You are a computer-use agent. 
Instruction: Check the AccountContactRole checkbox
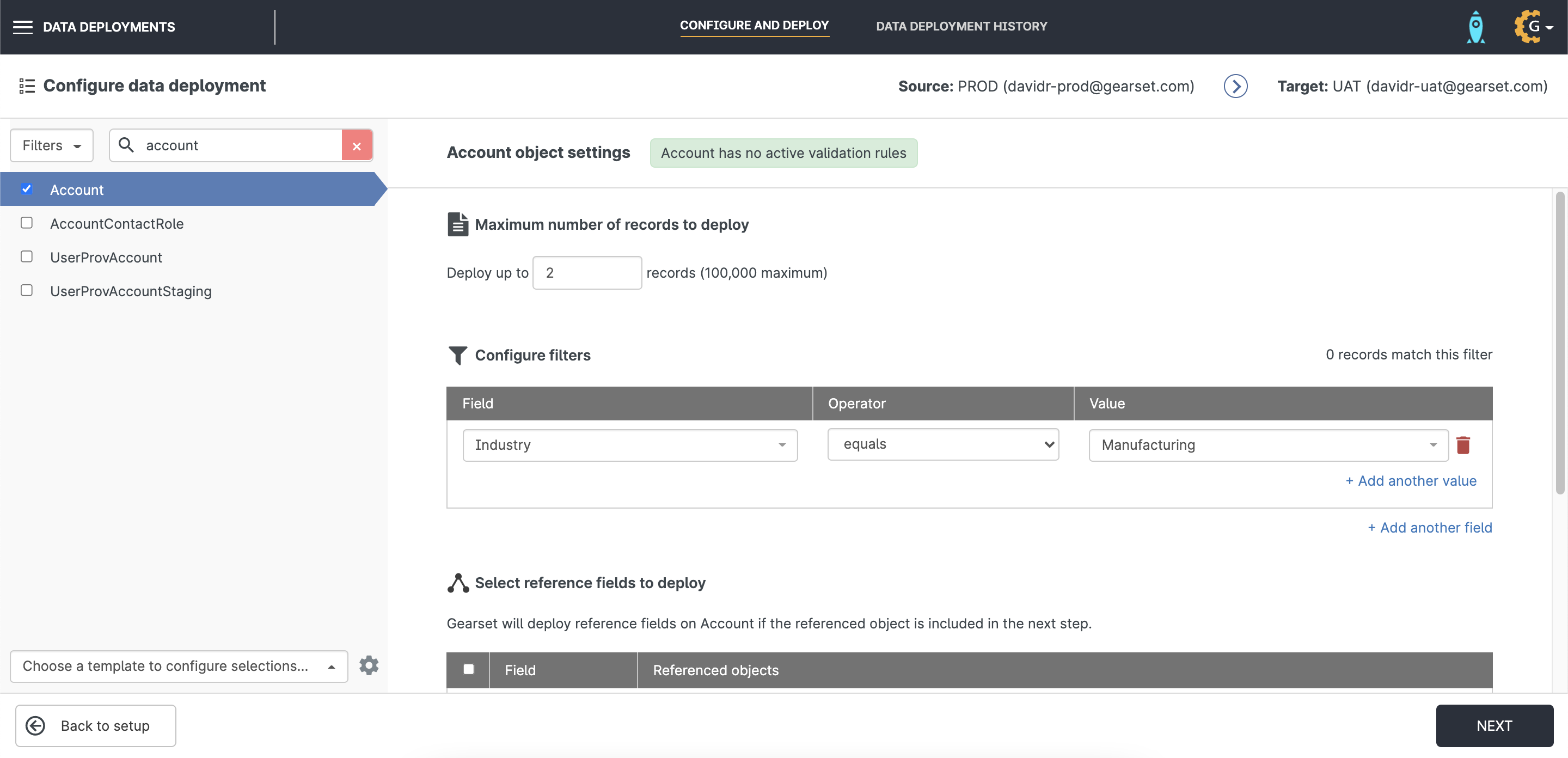tap(27, 223)
